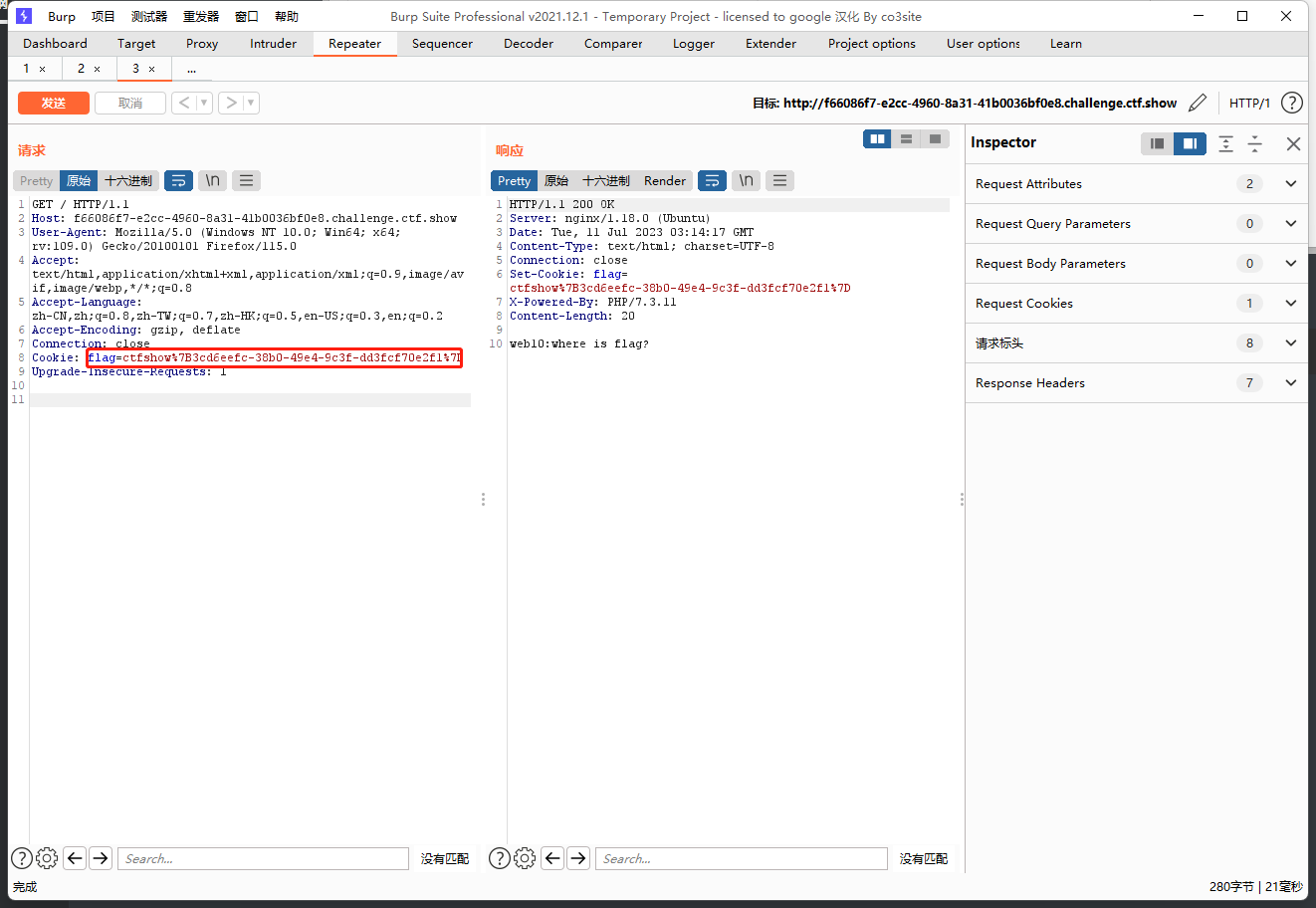Image resolution: width=1316 pixels, height=908 pixels.
Task: Open the Intruder tab
Action: coord(273,44)
